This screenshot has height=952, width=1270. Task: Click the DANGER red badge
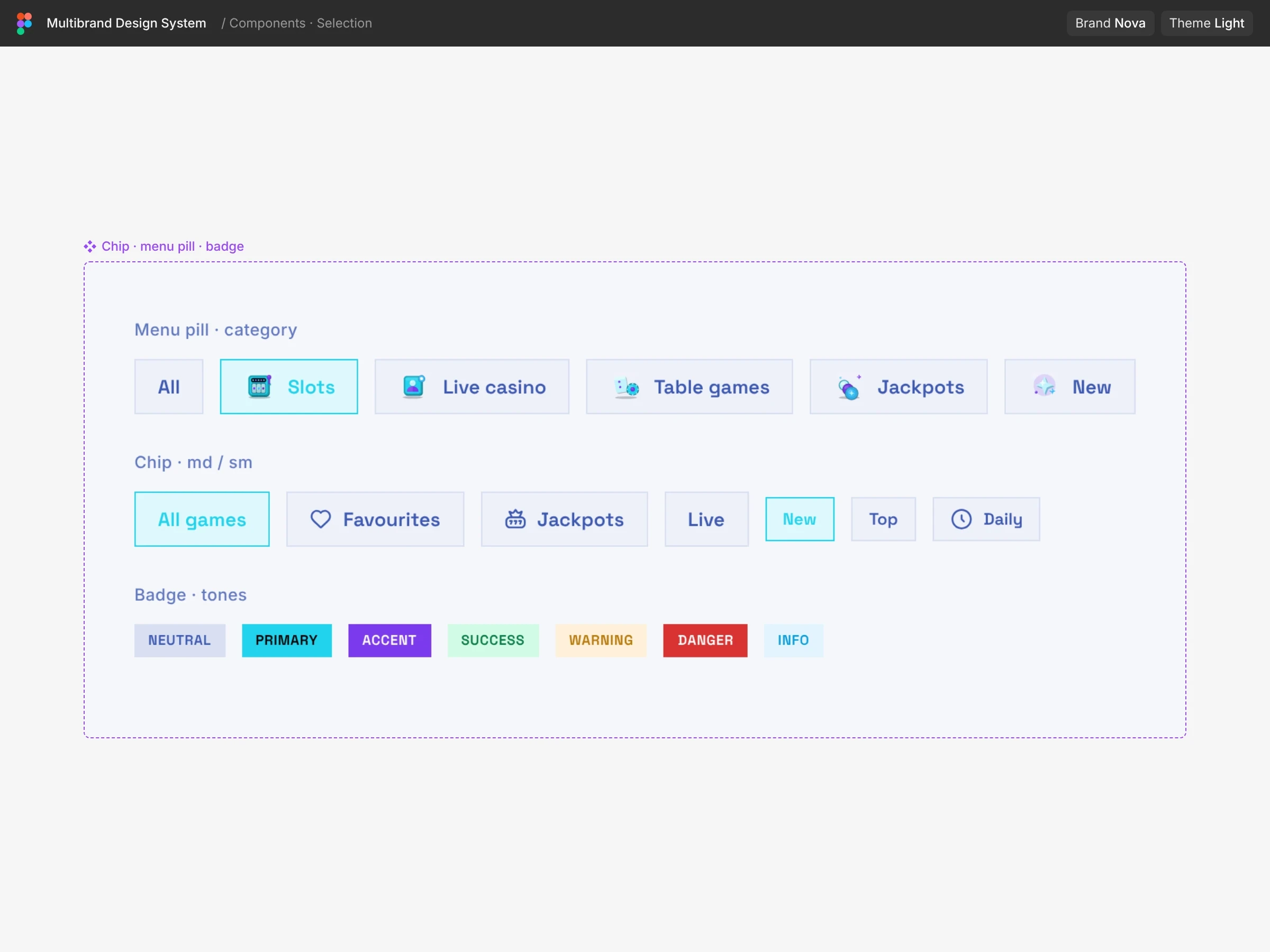(705, 641)
